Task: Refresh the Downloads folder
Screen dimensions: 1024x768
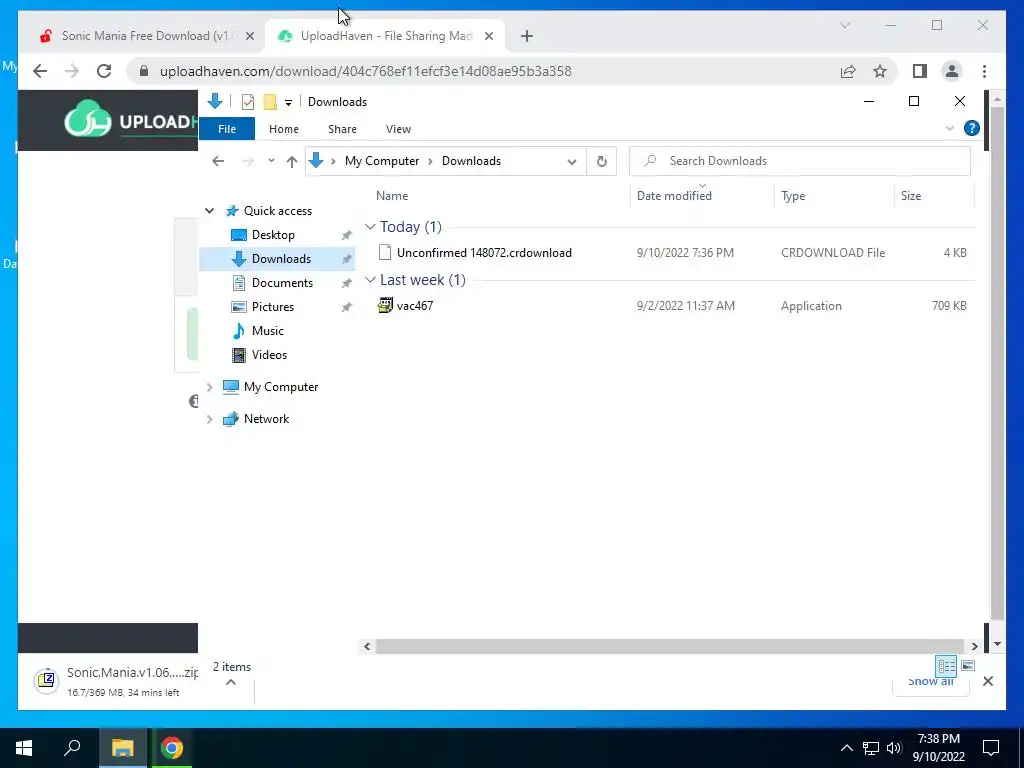Action: click(601, 161)
